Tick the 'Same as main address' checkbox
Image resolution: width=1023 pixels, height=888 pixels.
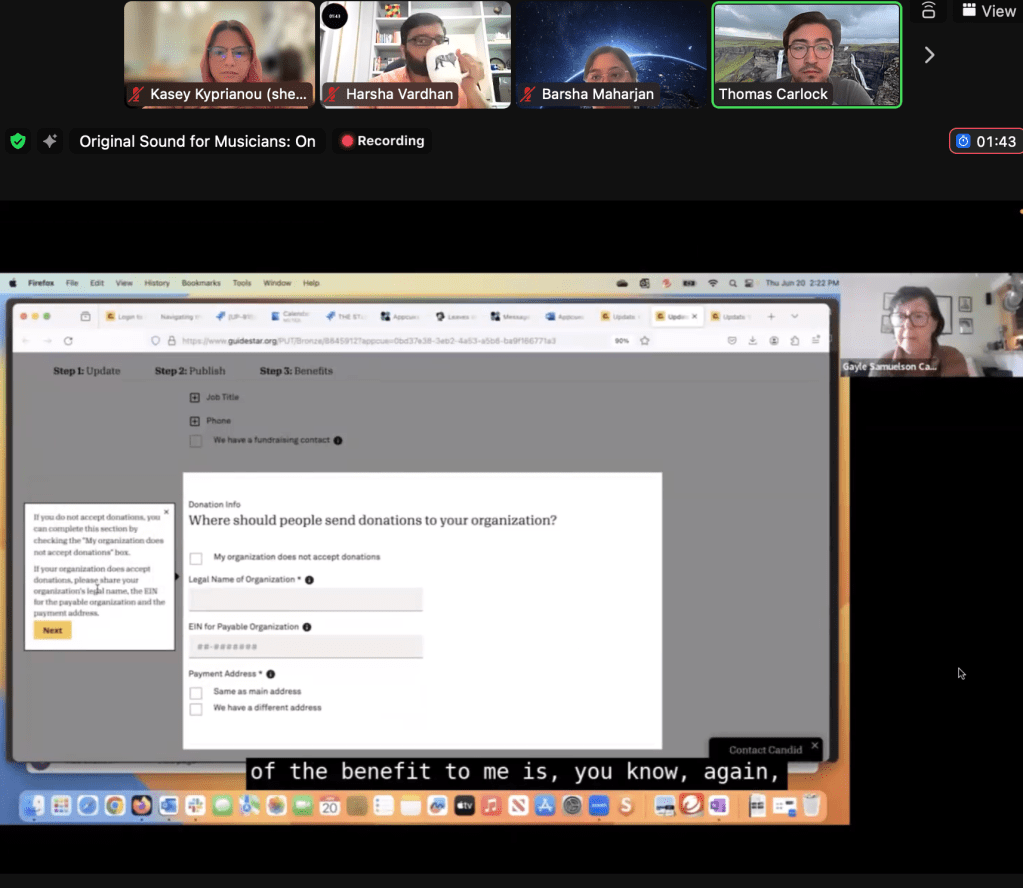click(196, 692)
